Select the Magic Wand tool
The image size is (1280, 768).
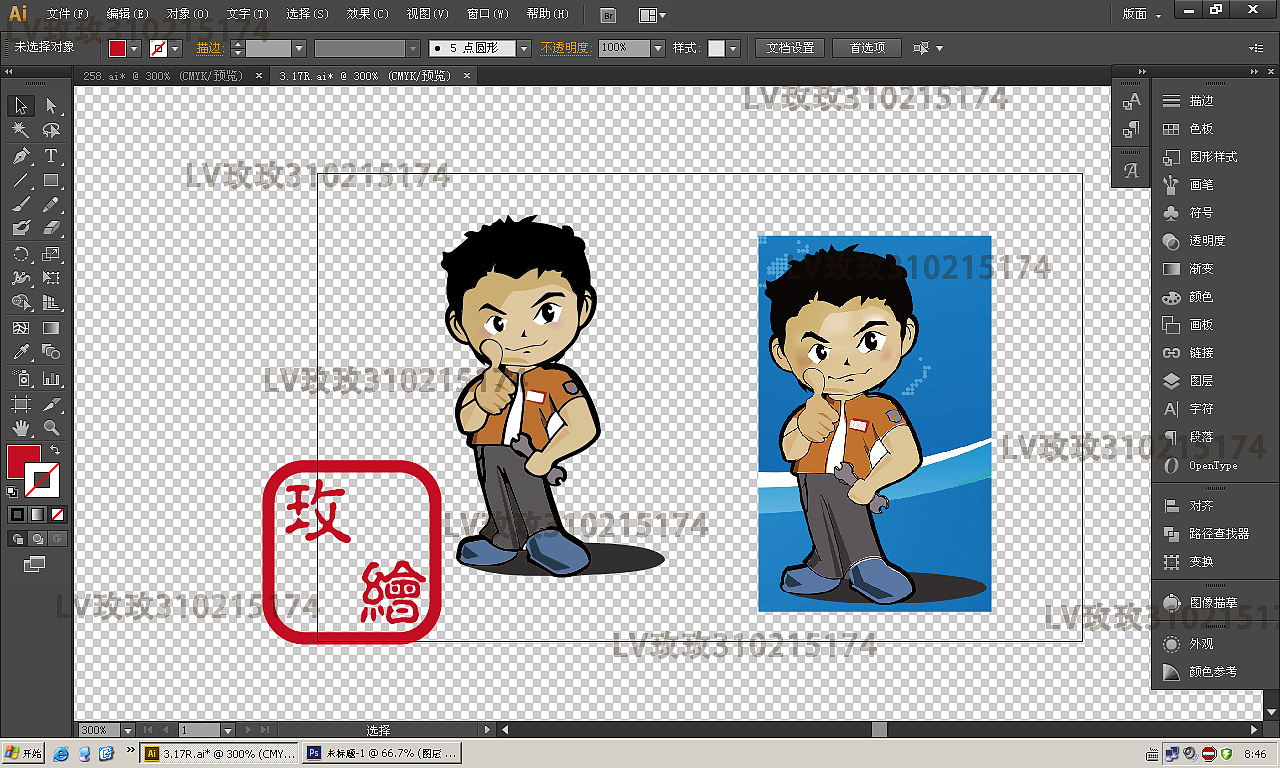21,130
